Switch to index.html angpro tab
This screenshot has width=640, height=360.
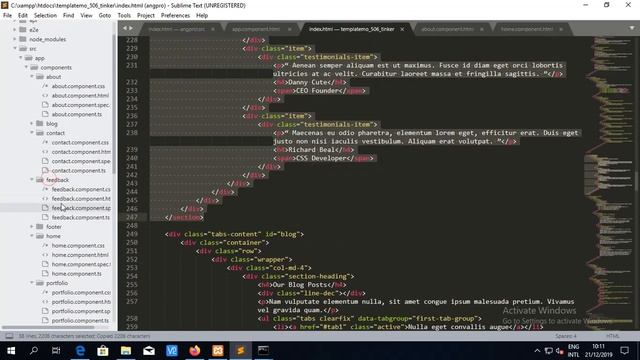177,29
